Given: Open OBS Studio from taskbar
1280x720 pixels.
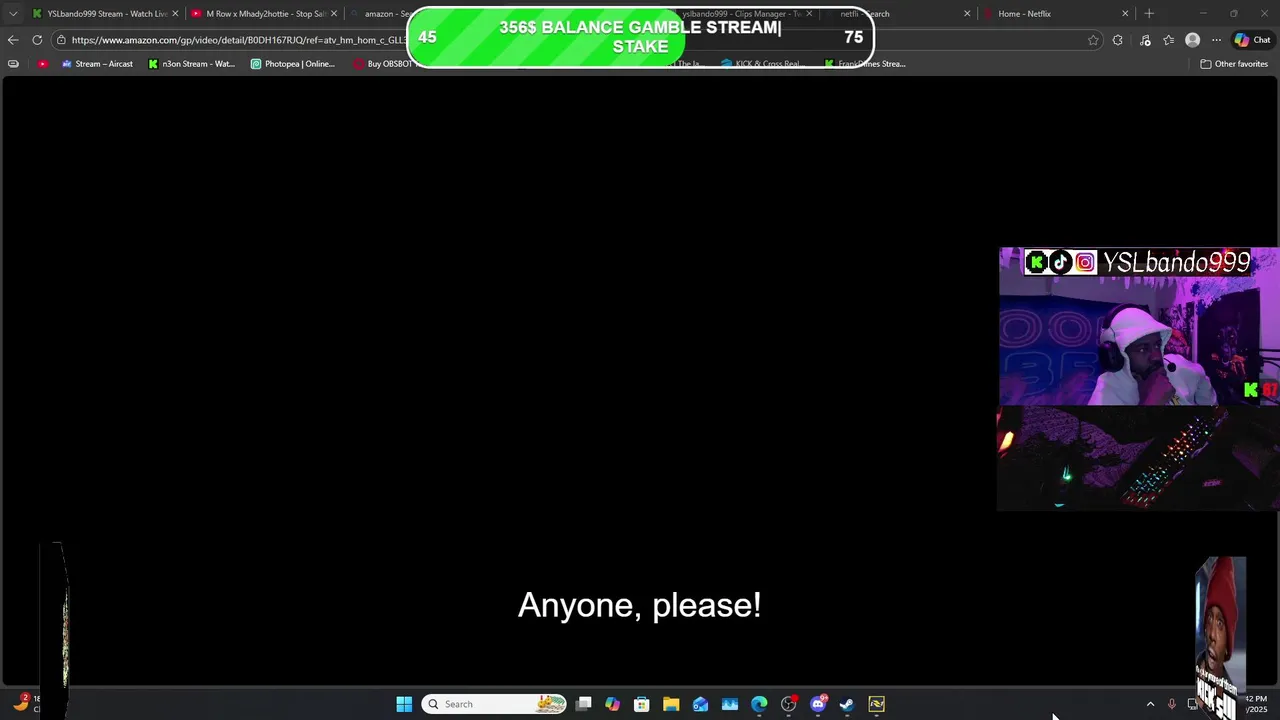Looking at the screenshot, I should (x=789, y=704).
